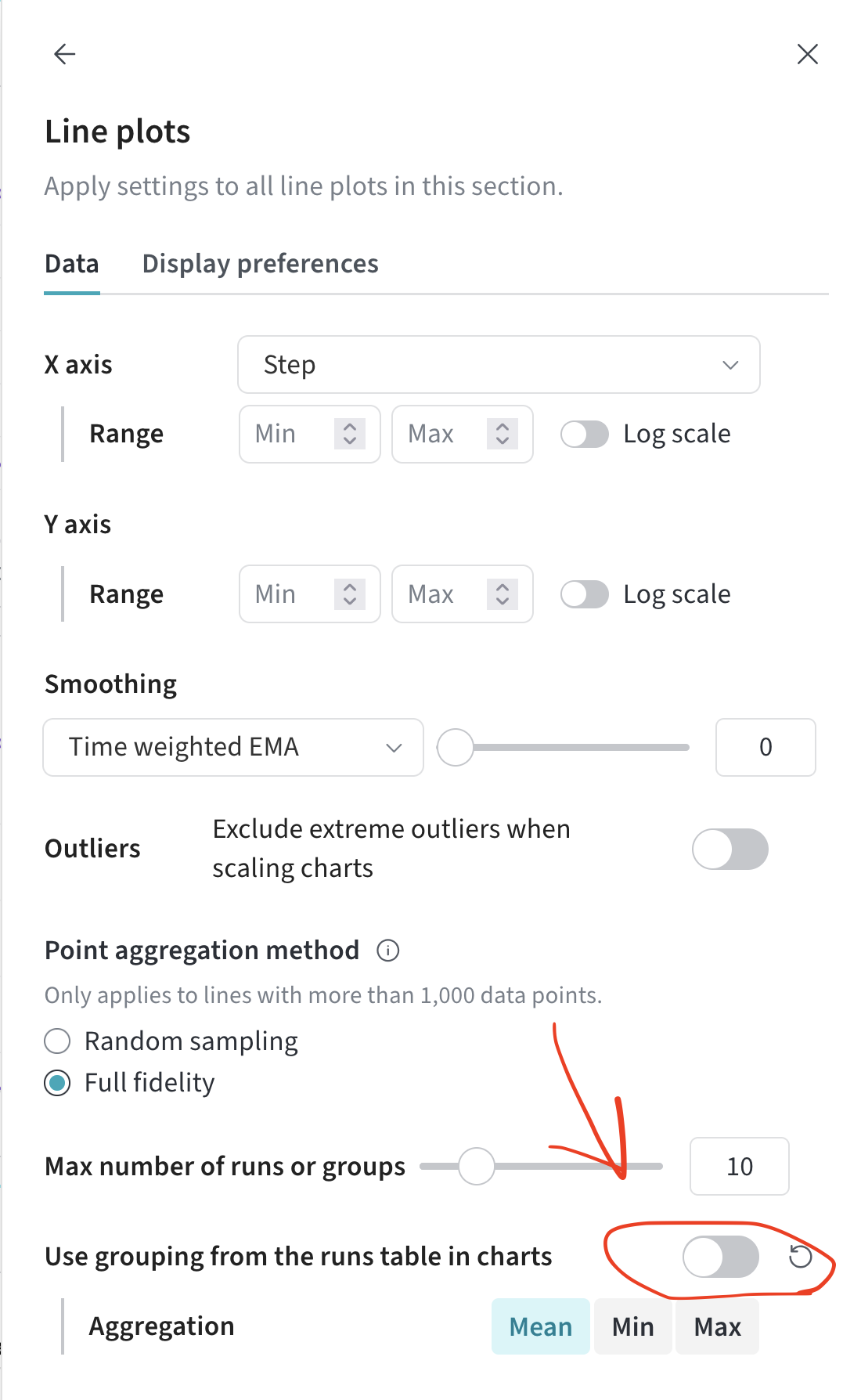Click the Y axis Max range stepper arrows
Screen dimensions: 861x1400
pyautogui.click(x=502, y=594)
